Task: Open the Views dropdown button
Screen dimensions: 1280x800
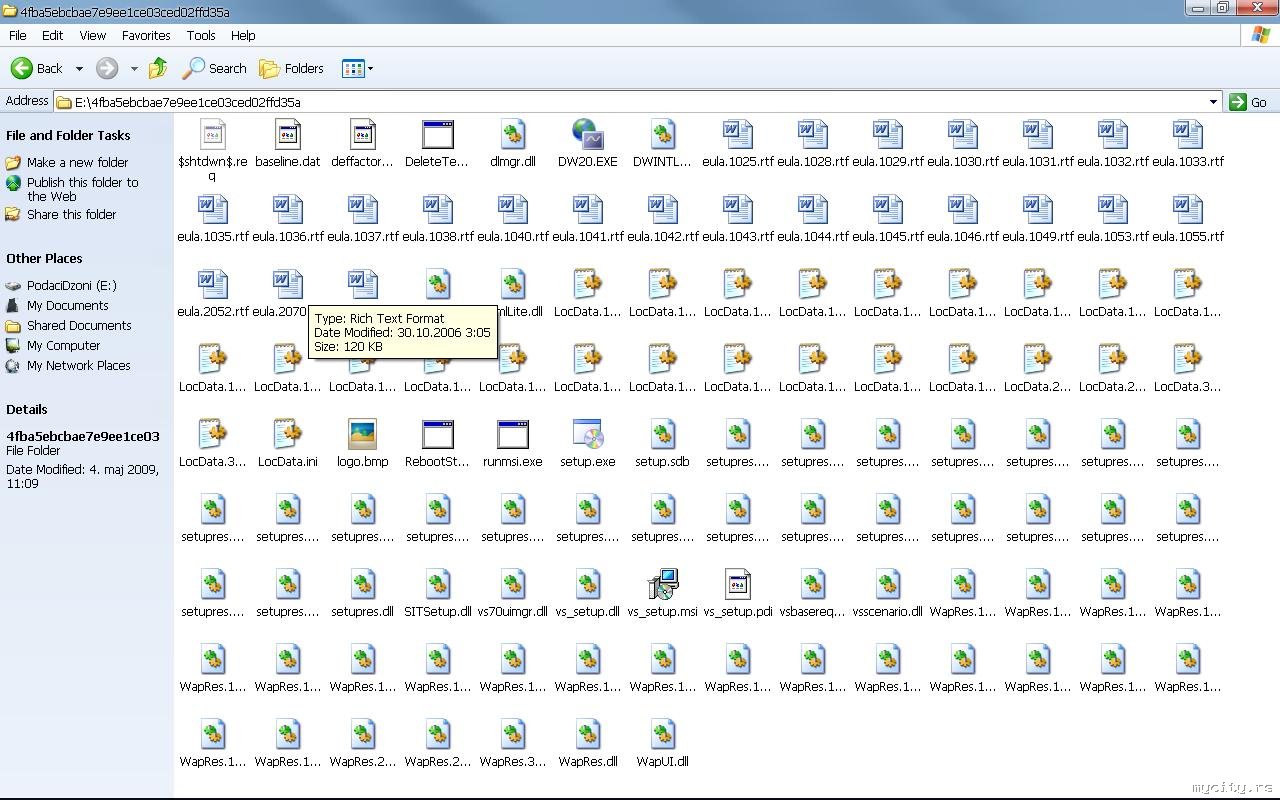Action: pyautogui.click(x=357, y=69)
